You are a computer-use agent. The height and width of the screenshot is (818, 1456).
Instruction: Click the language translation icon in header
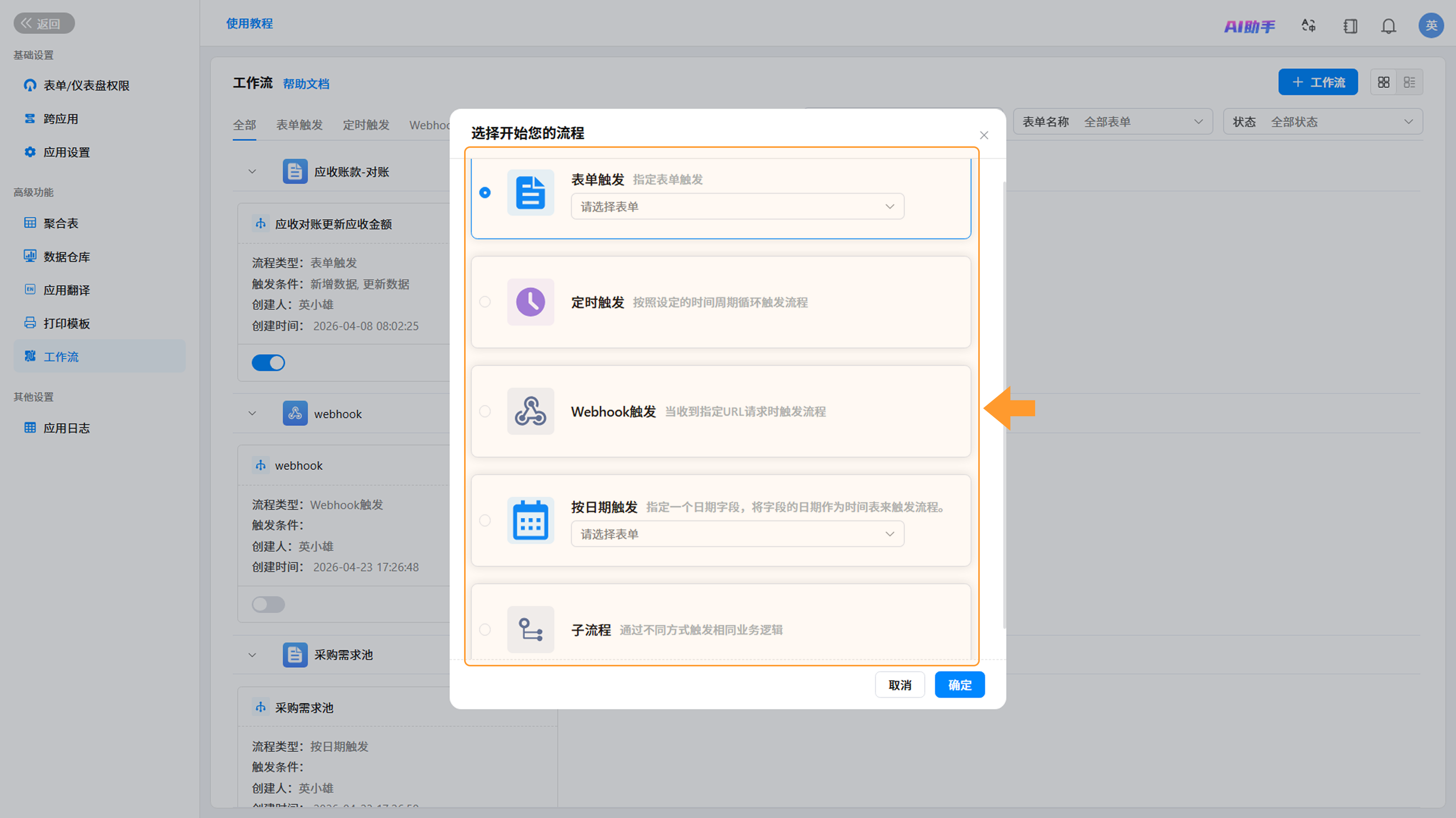(x=1309, y=25)
